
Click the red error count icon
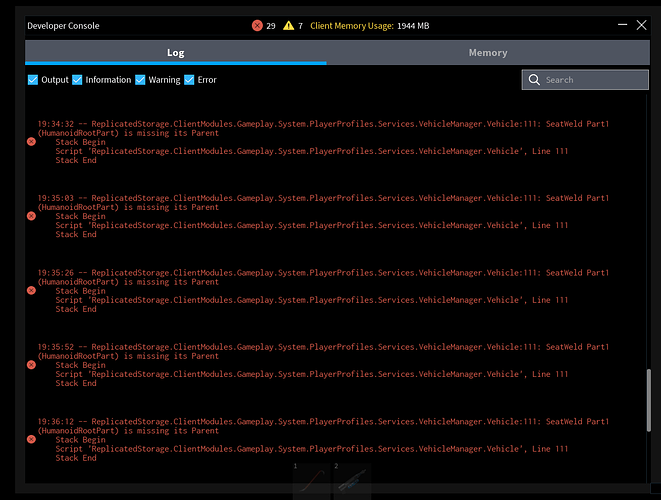point(257,25)
